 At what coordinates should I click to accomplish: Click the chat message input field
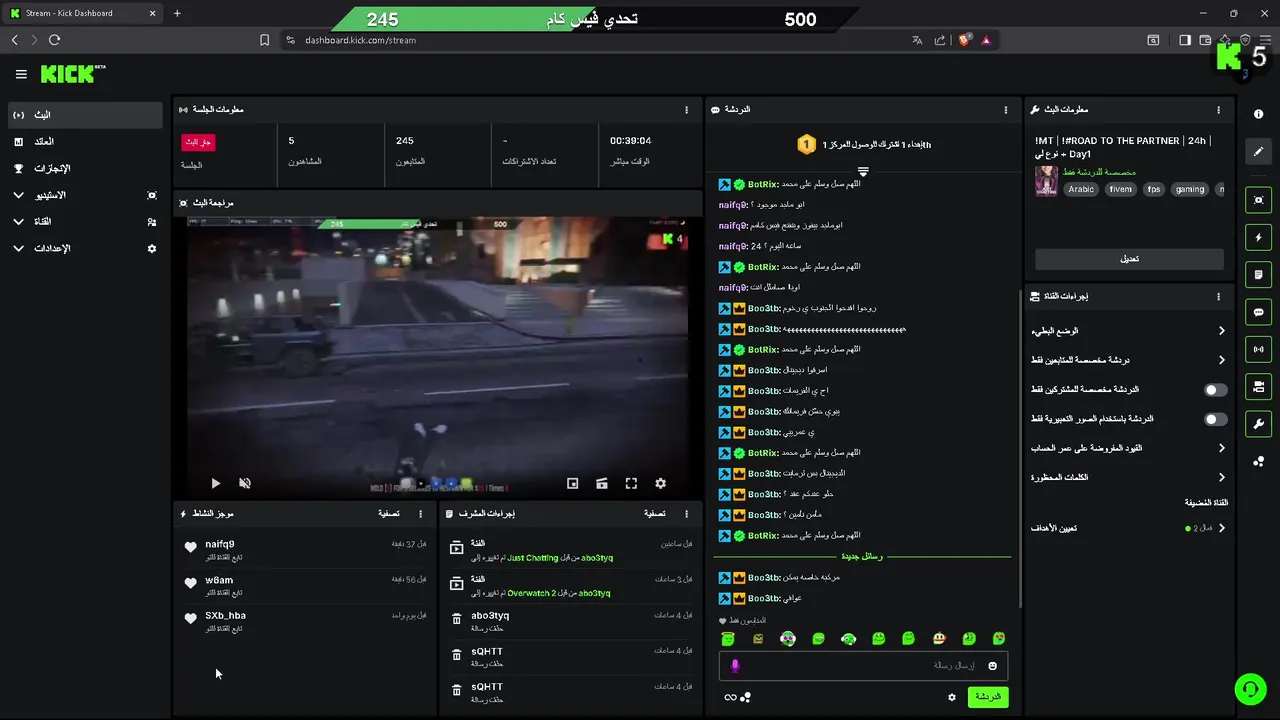tap(863, 666)
